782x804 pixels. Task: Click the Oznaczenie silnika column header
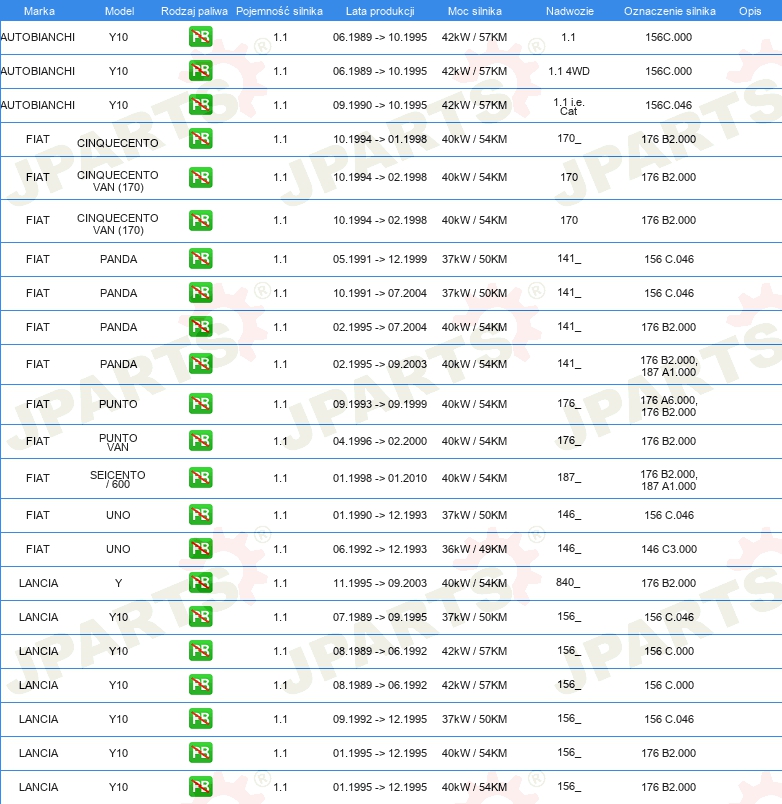coord(669,11)
